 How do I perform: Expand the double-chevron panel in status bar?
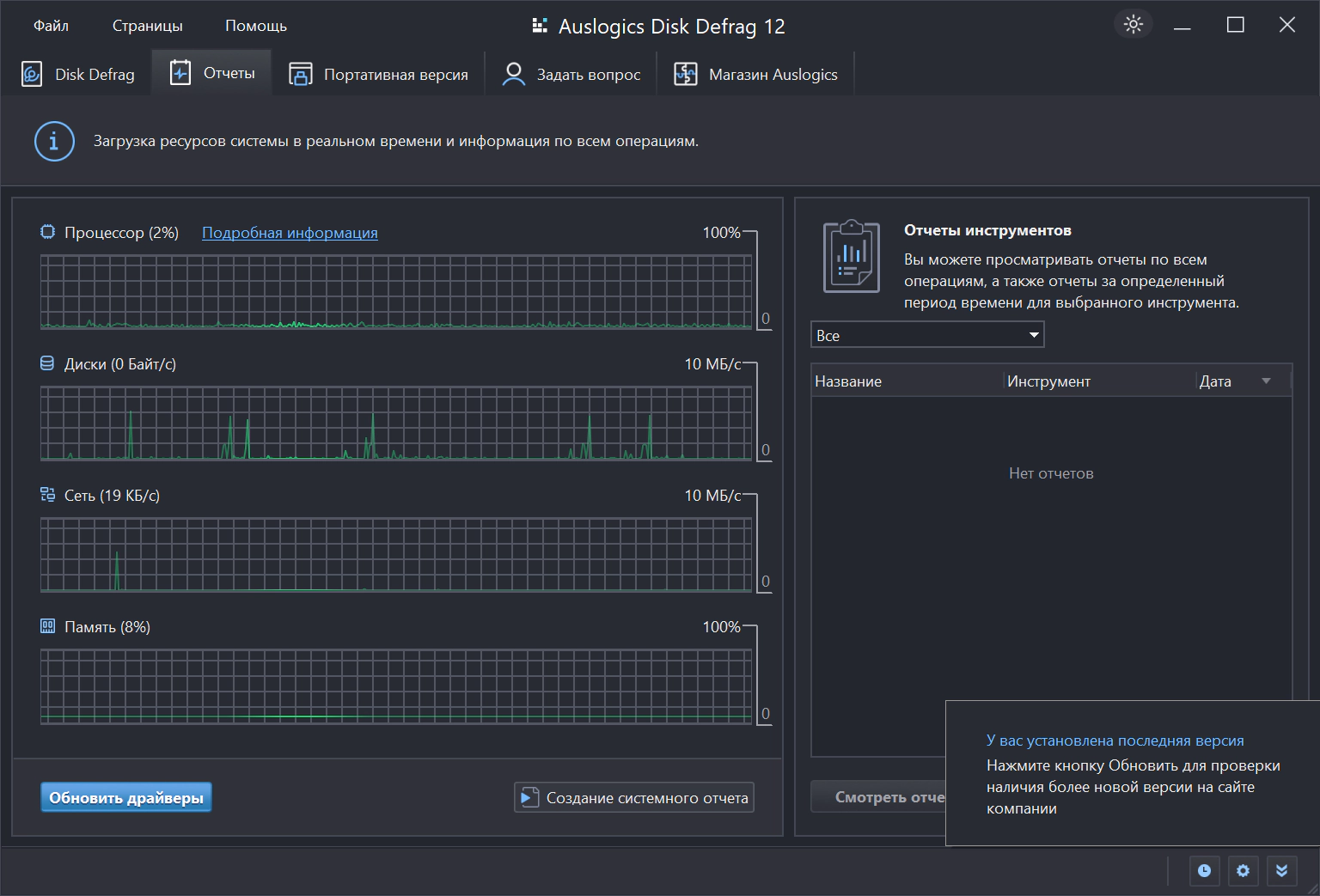1281,871
